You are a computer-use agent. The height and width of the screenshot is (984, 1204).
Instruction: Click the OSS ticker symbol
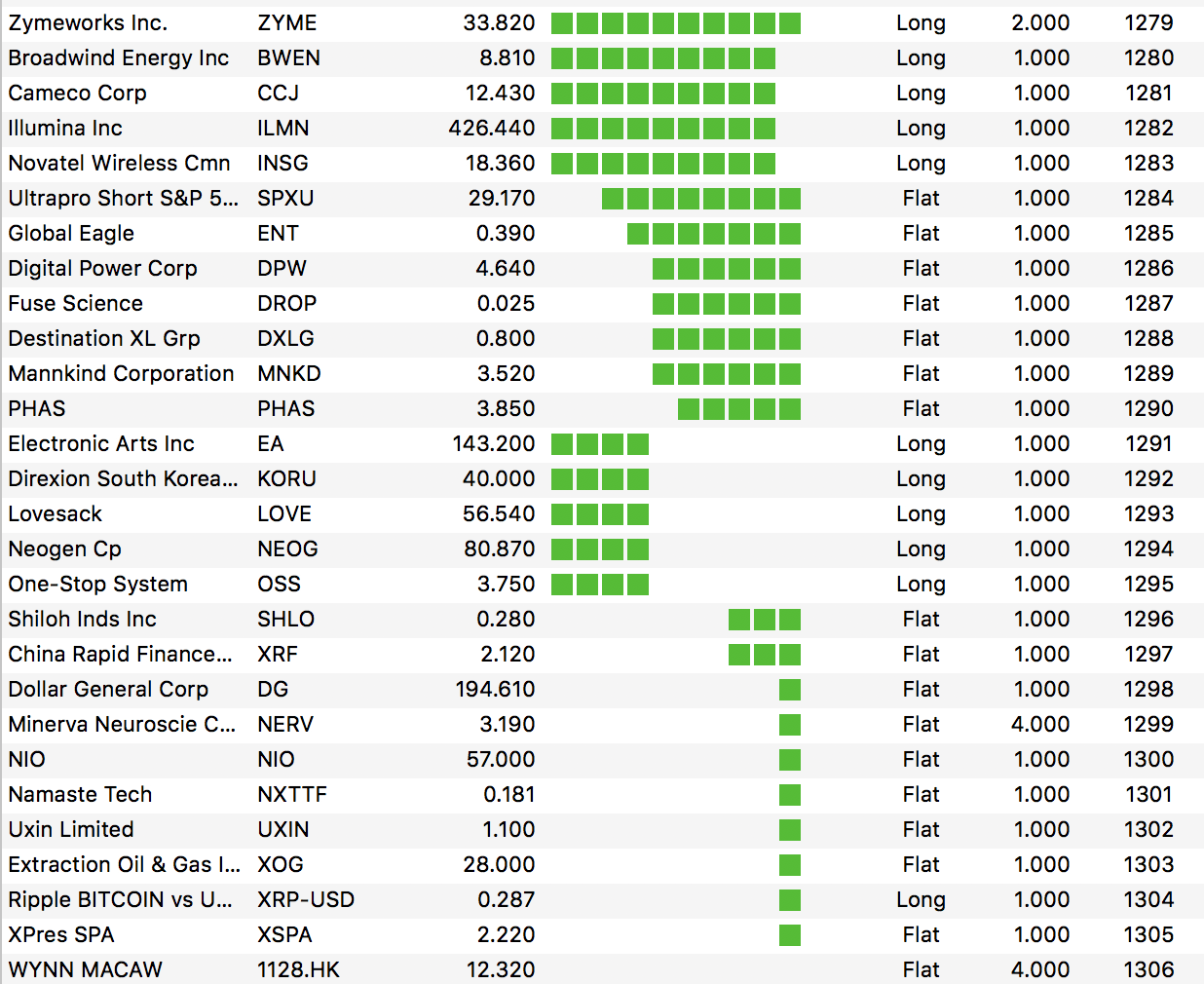(279, 584)
